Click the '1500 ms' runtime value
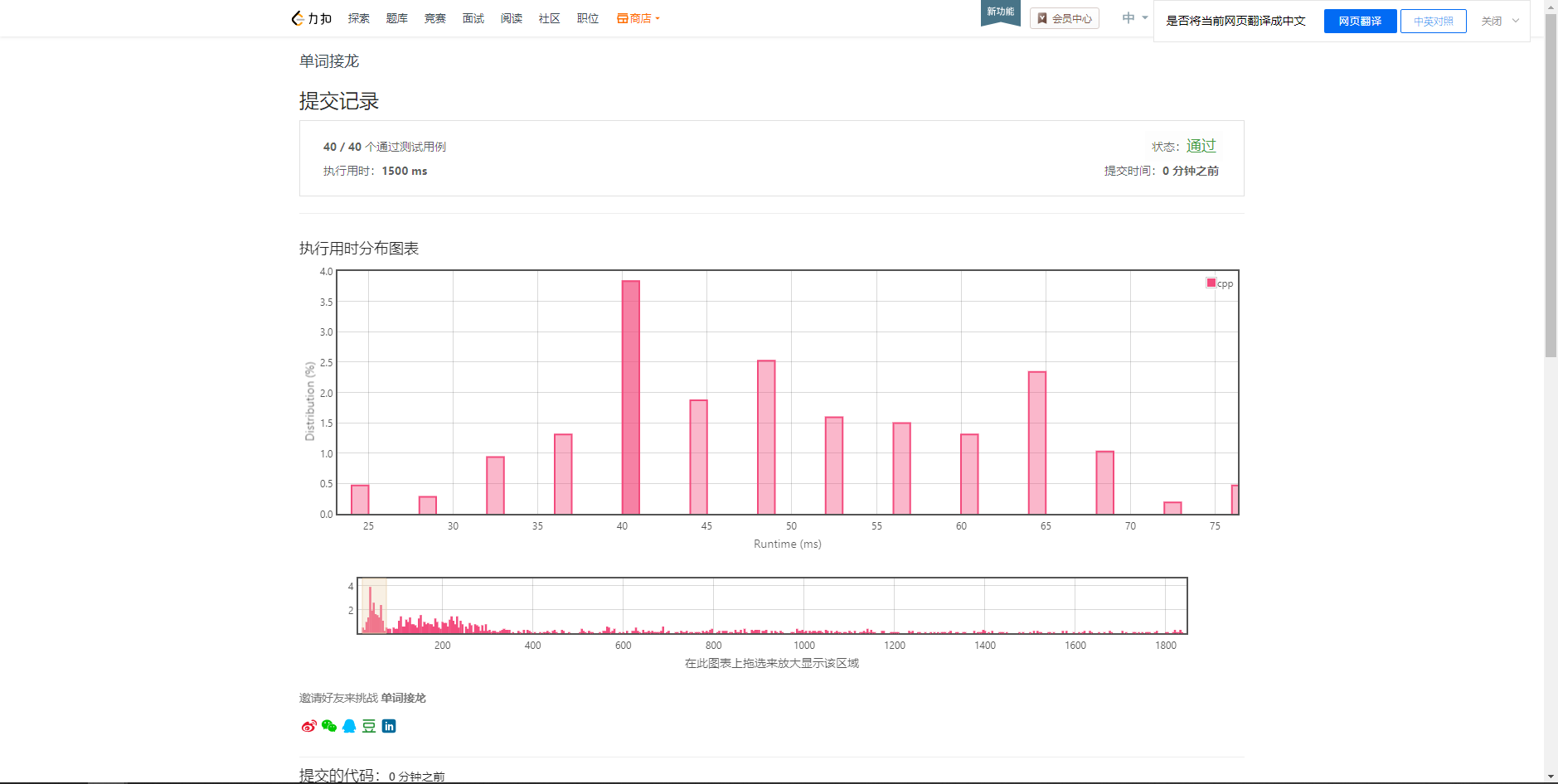The image size is (1558, 784). pyautogui.click(x=405, y=171)
